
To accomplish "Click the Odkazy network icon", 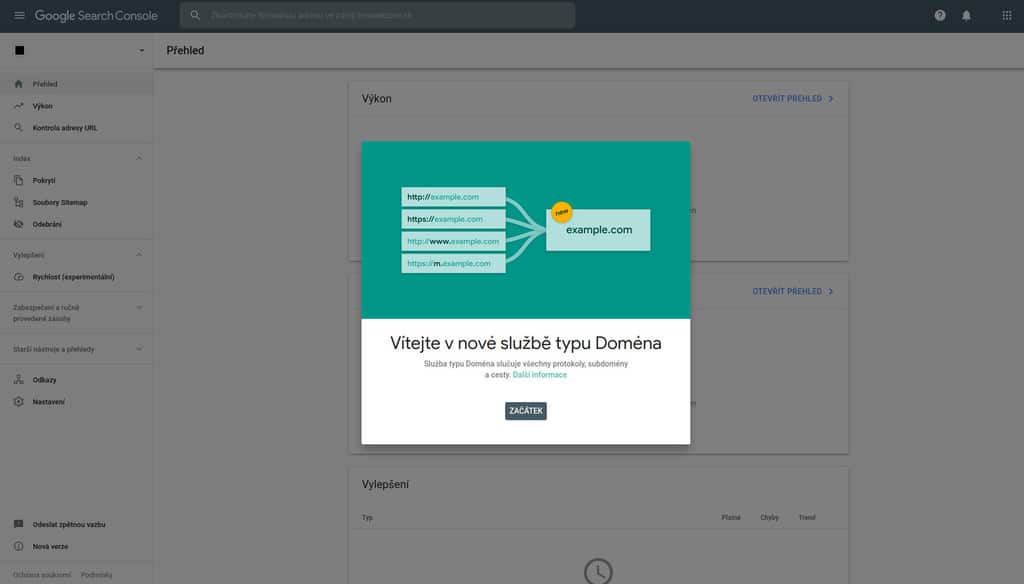I will click(x=18, y=380).
